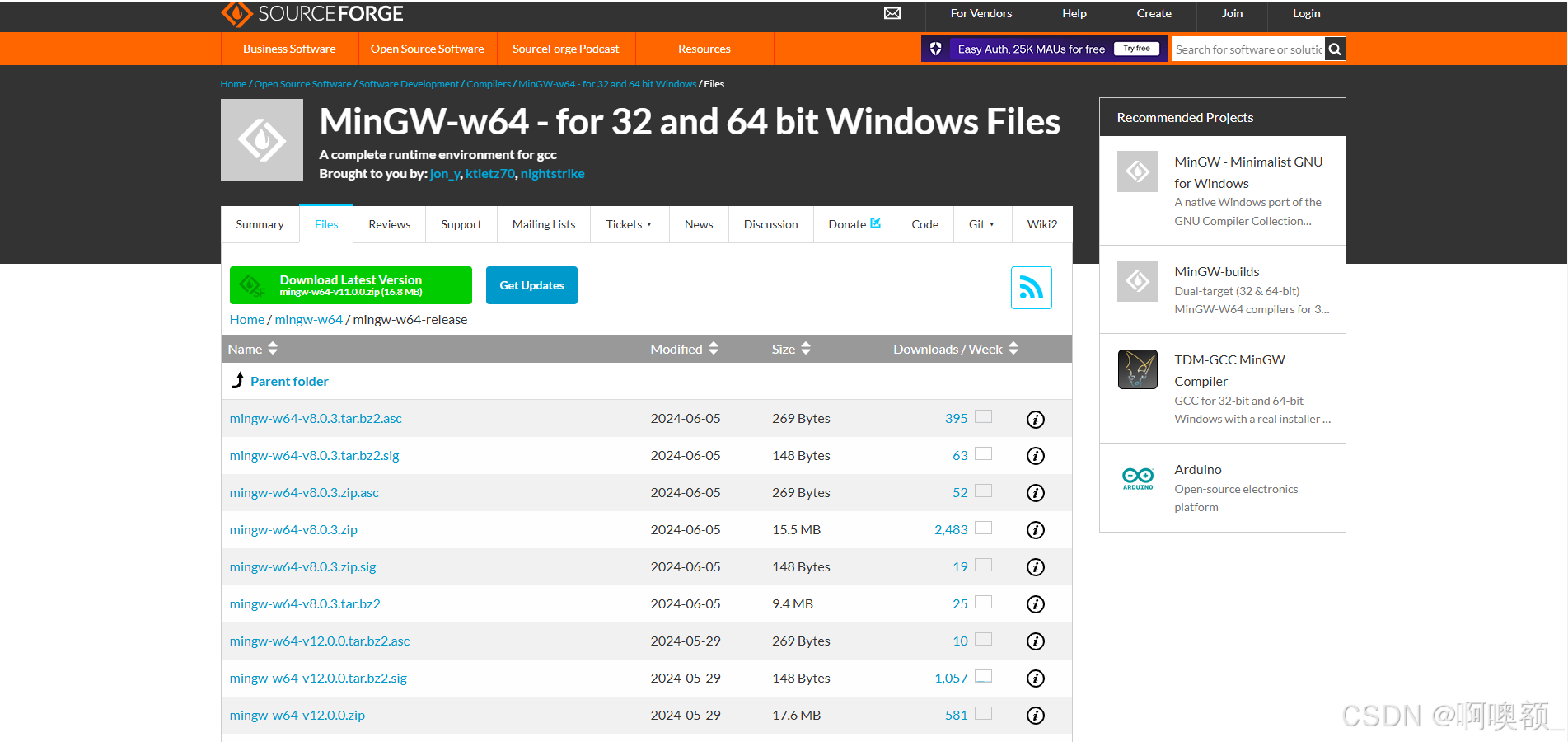1568x742 pixels.
Task: Click the Arduino project icon
Action: coord(1137,477)
